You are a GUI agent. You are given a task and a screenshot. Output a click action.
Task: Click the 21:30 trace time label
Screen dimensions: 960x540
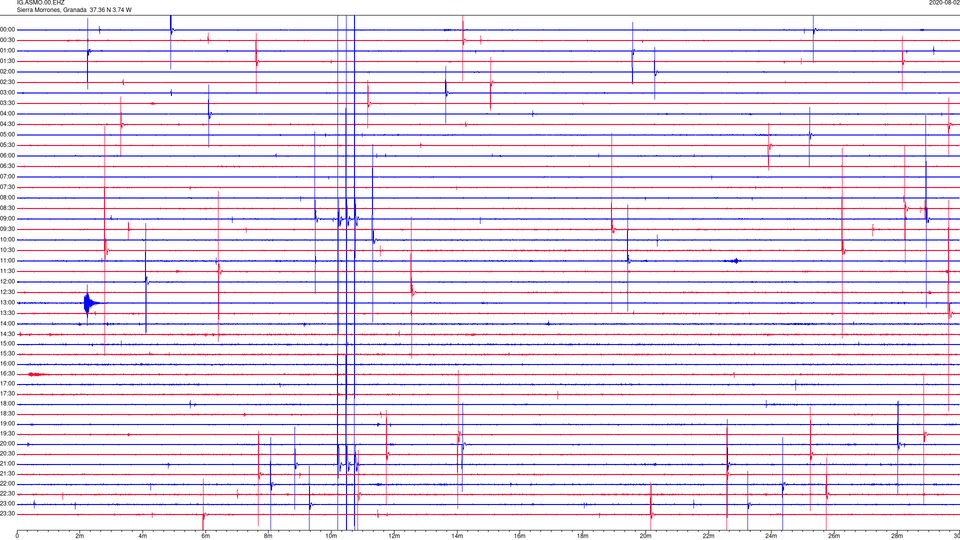tap(8, 474)
